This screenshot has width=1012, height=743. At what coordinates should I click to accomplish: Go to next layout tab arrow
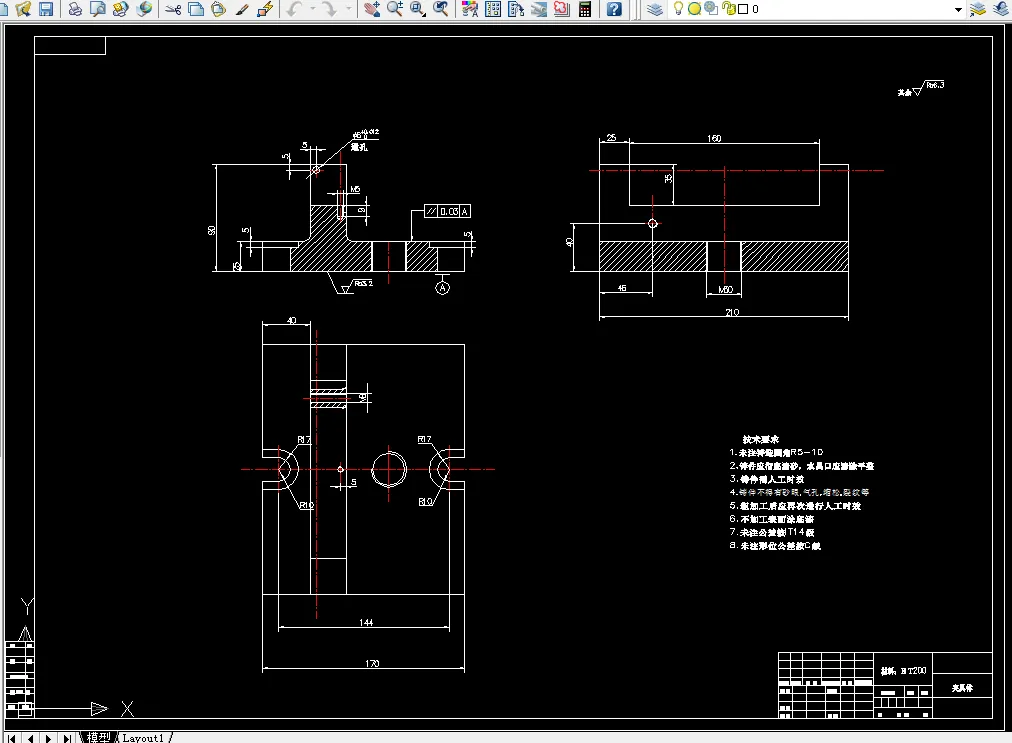tap(48, 738)
